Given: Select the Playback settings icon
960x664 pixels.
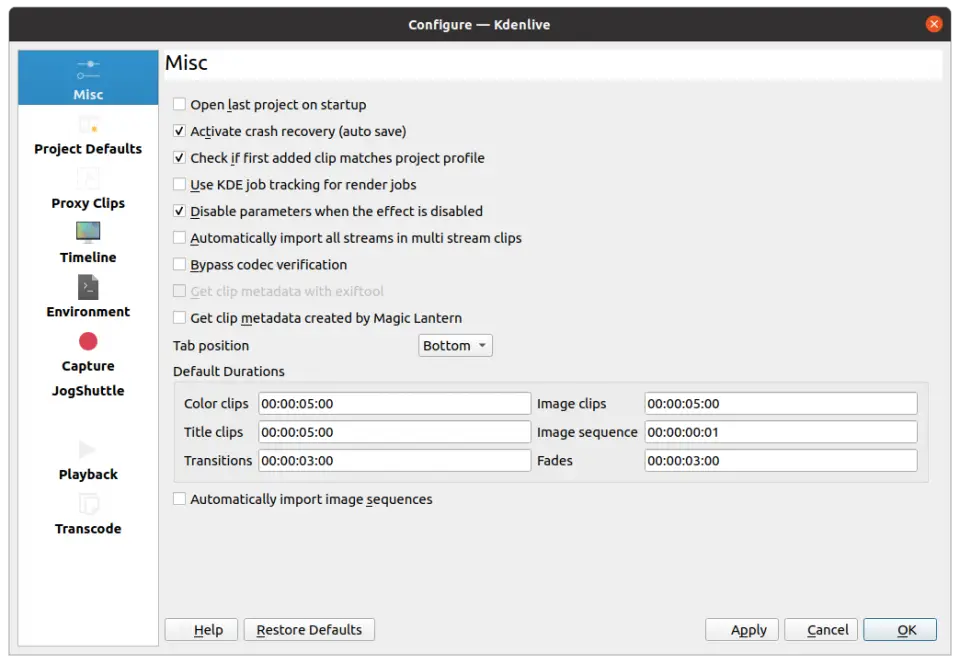Looking at the screenshot, I should tap(87, 462).
